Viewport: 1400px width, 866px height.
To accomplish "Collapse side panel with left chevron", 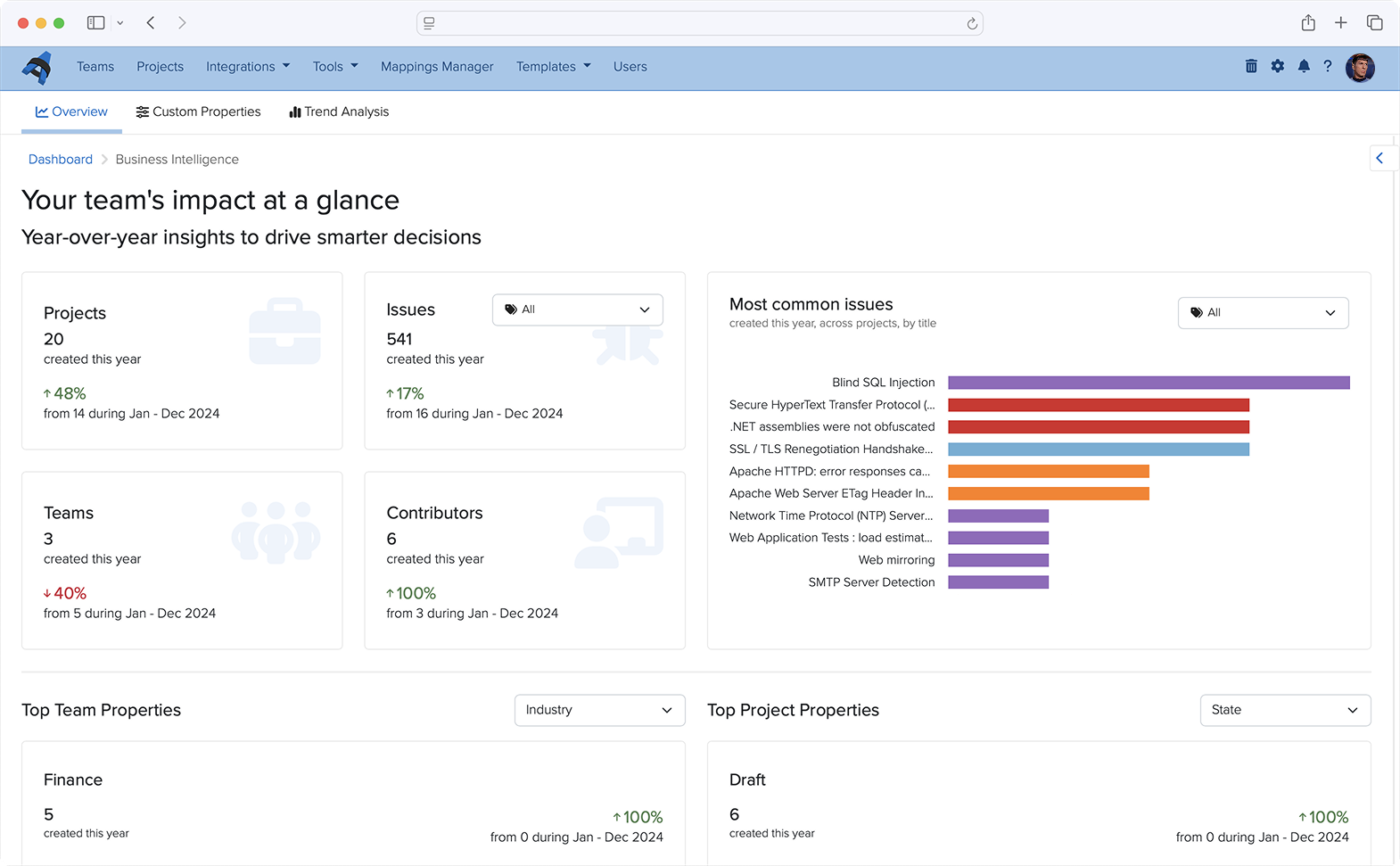I will (1379, 158).
